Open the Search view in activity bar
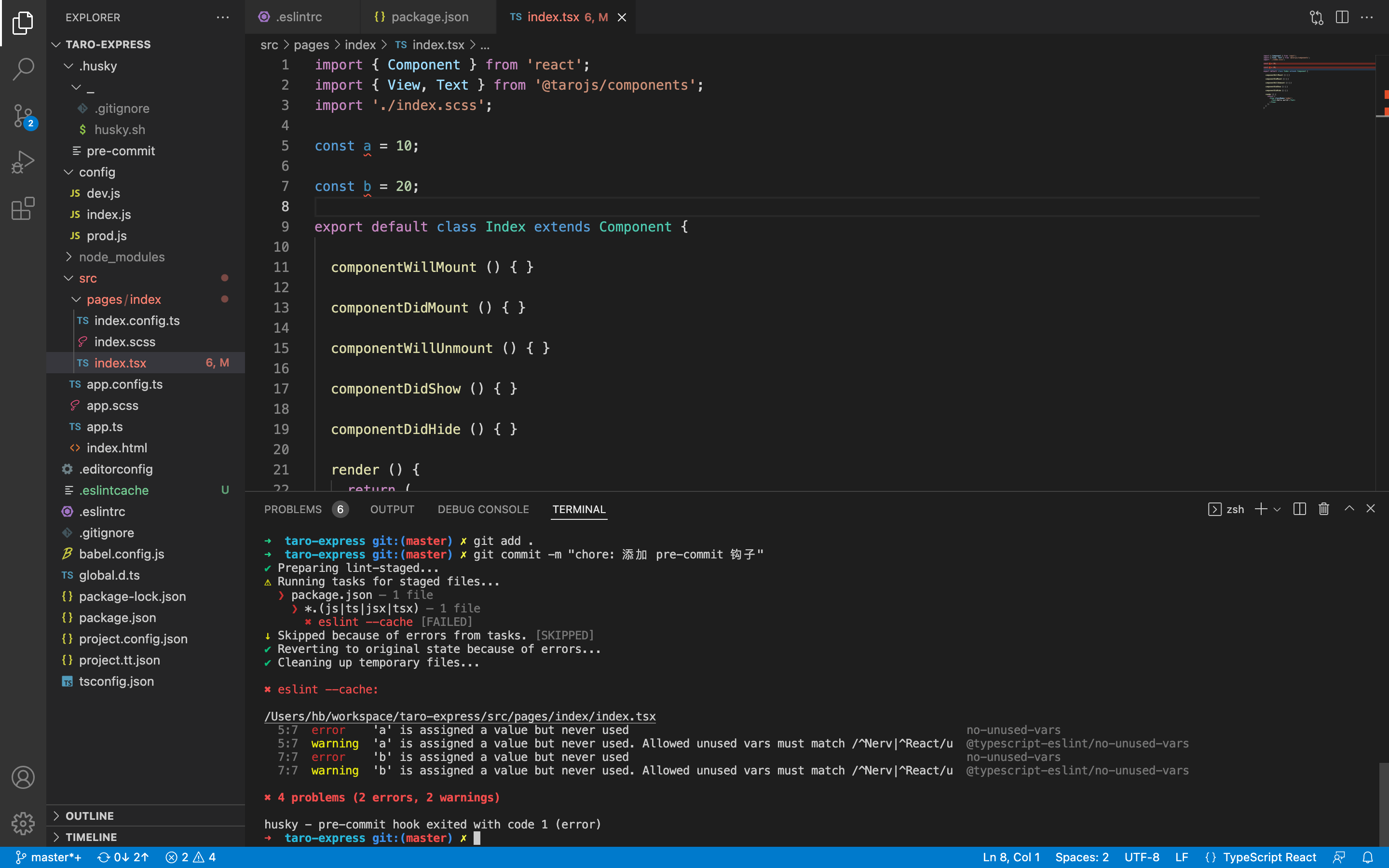 click(23, 69)
